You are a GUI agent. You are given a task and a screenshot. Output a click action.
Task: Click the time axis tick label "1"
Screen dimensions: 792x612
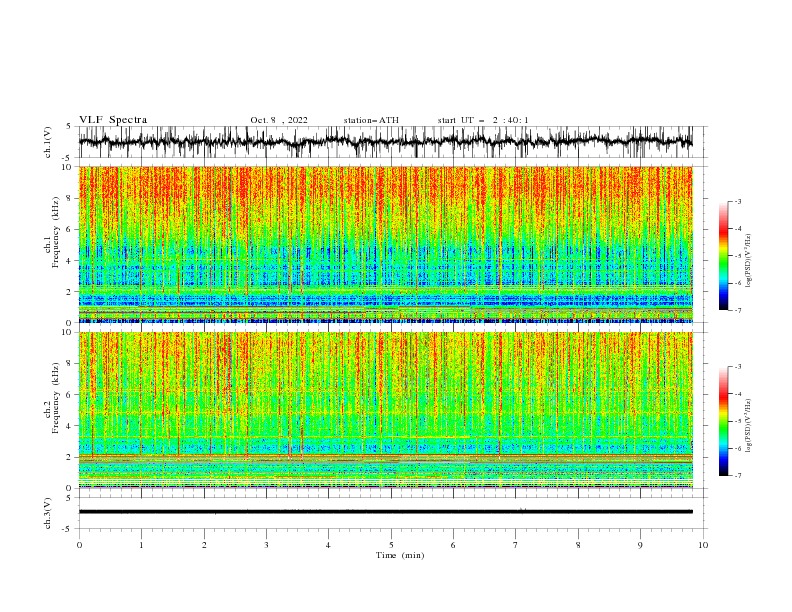[x=141, y=545]
